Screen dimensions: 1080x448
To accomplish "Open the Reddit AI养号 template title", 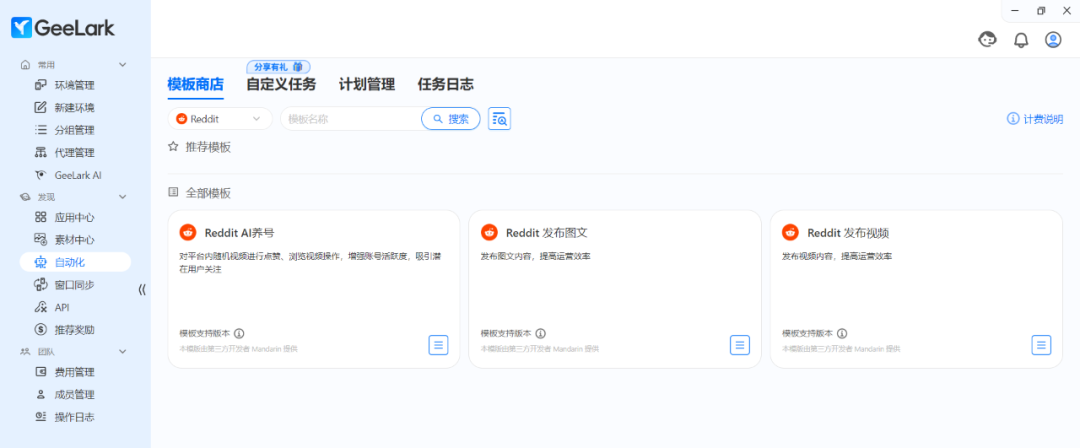I will click(x=240, y=233).
